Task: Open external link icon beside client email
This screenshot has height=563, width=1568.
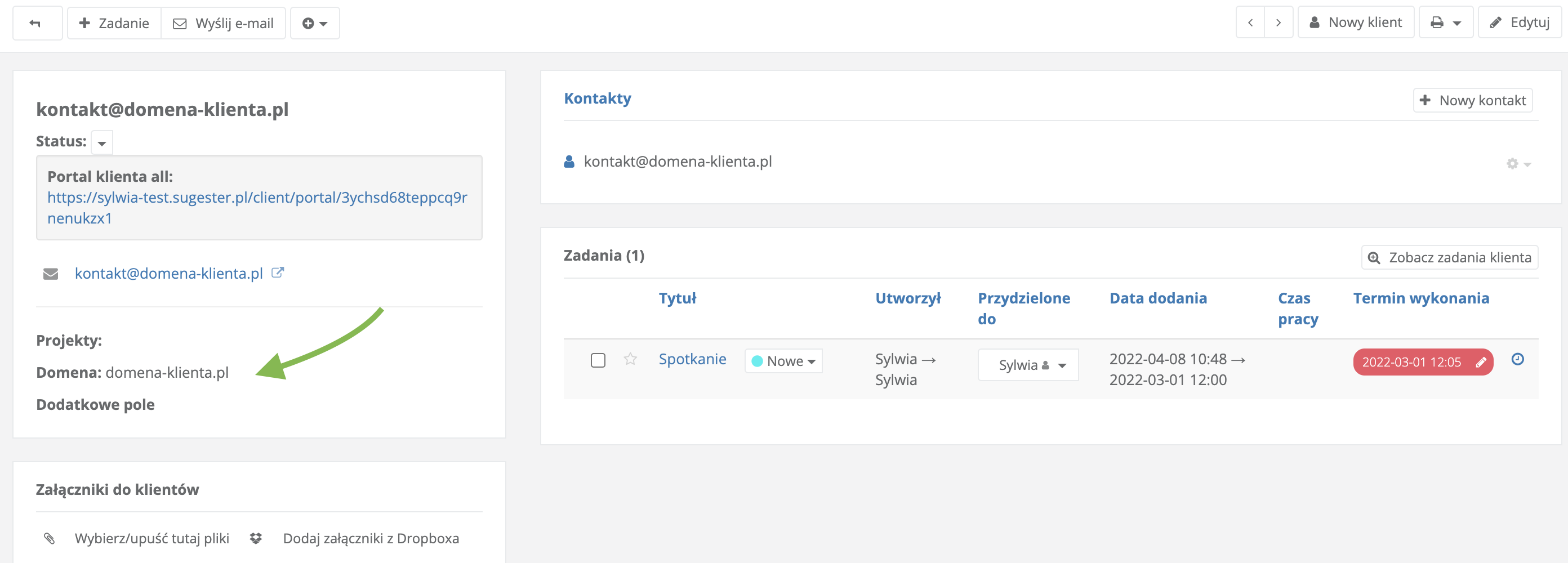Action: (x=278, y=272)
